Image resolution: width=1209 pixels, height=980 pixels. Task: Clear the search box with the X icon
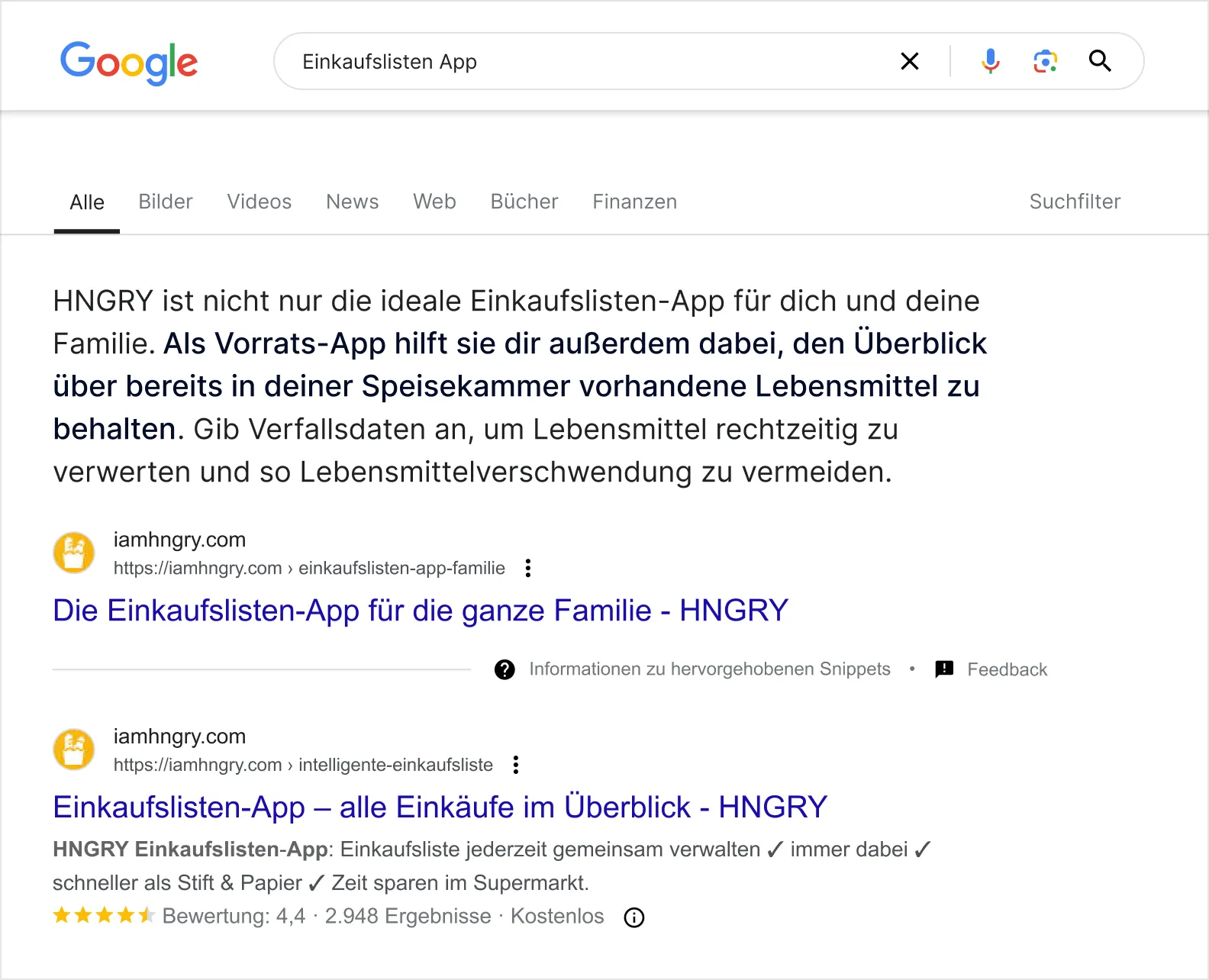pyautogui.click(x=910, y=61)
